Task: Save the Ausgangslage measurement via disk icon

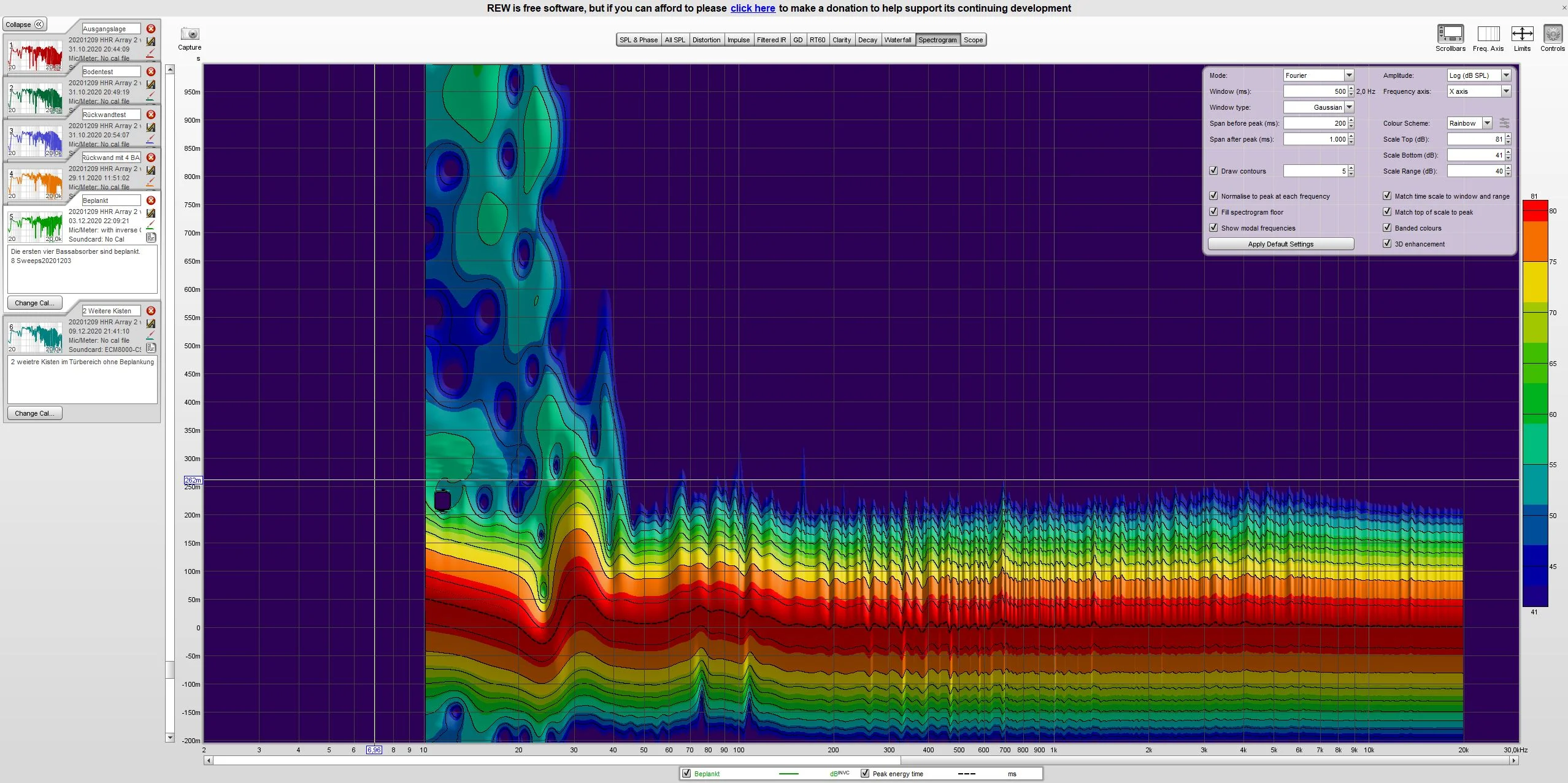Action: tap(151, 42)
